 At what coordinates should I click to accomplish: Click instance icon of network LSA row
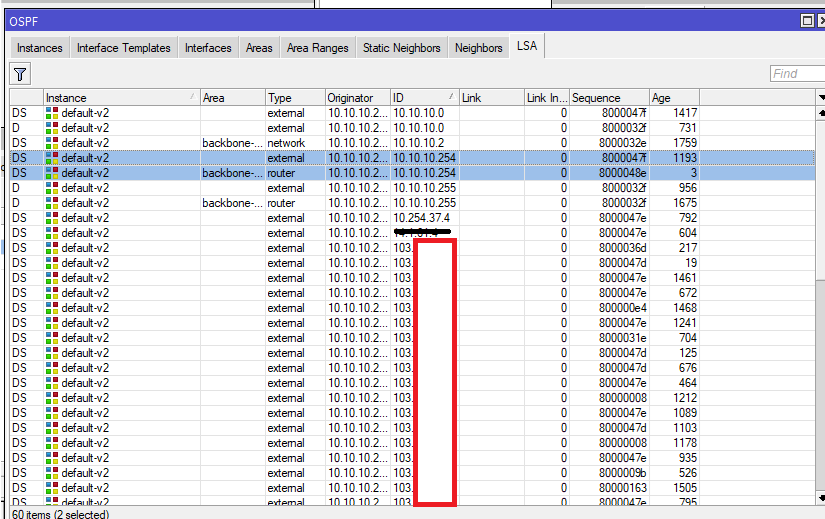(52, 143)
